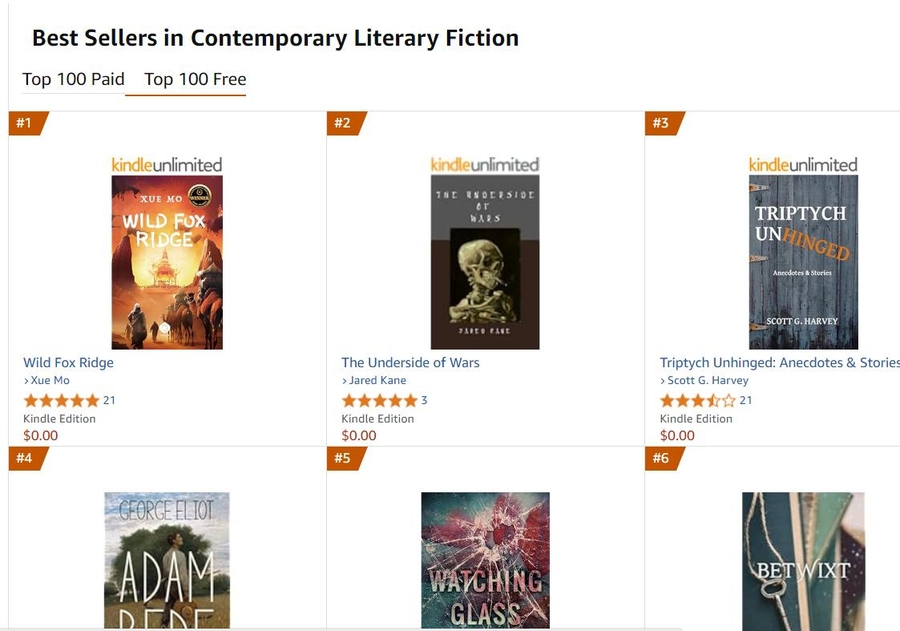This screenshot has height=631, width=900.
Task: Open the Watching Glass book cover
Action: pyautogui.click(x=485, y=560)
